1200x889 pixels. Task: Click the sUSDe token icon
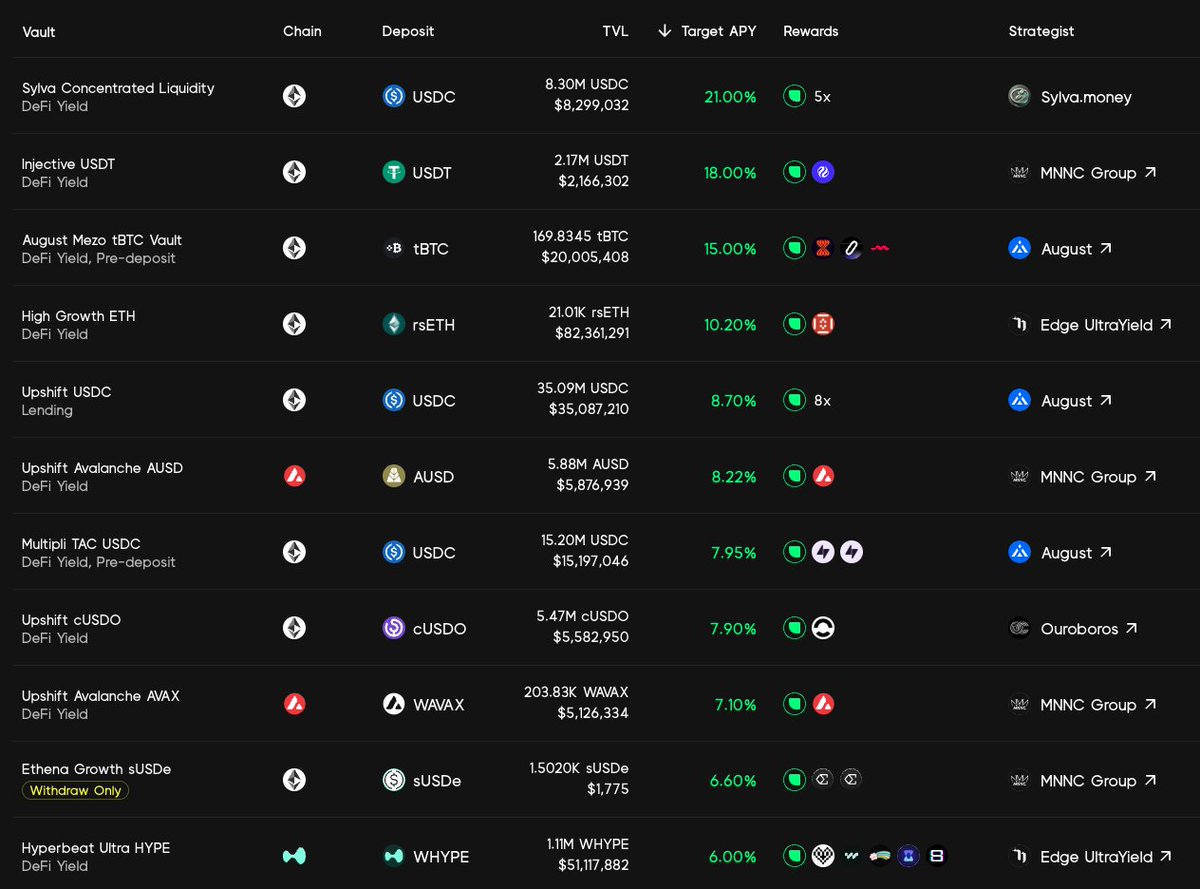tap(394, 780)
